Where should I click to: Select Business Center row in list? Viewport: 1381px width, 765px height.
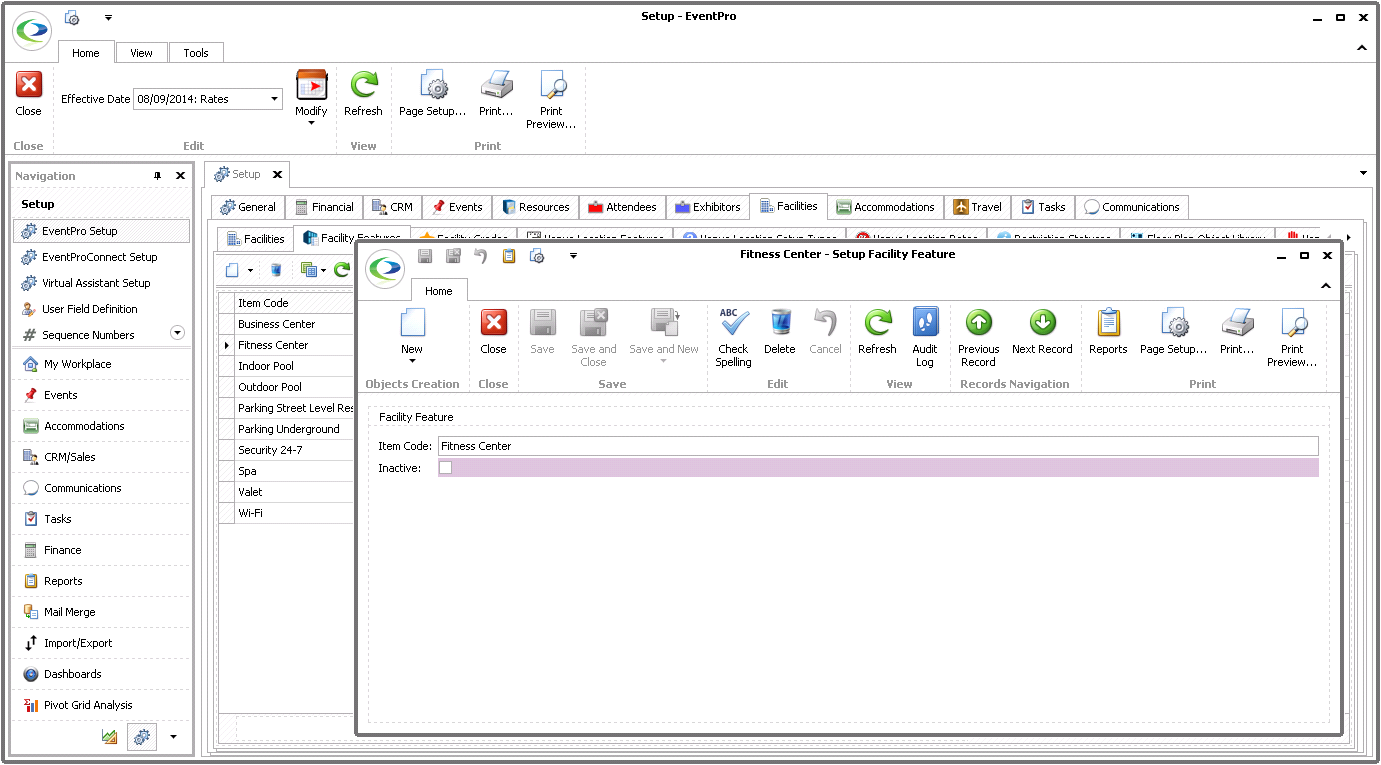[x=294, y=324]
